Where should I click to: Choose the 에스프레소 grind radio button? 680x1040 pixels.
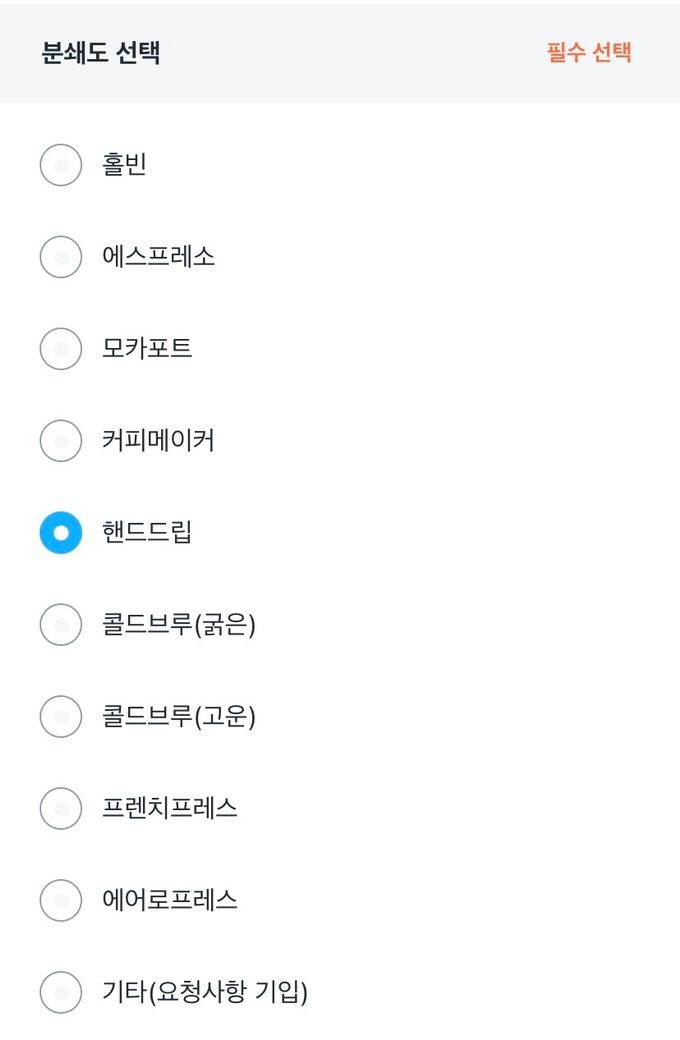click(61, 257)
